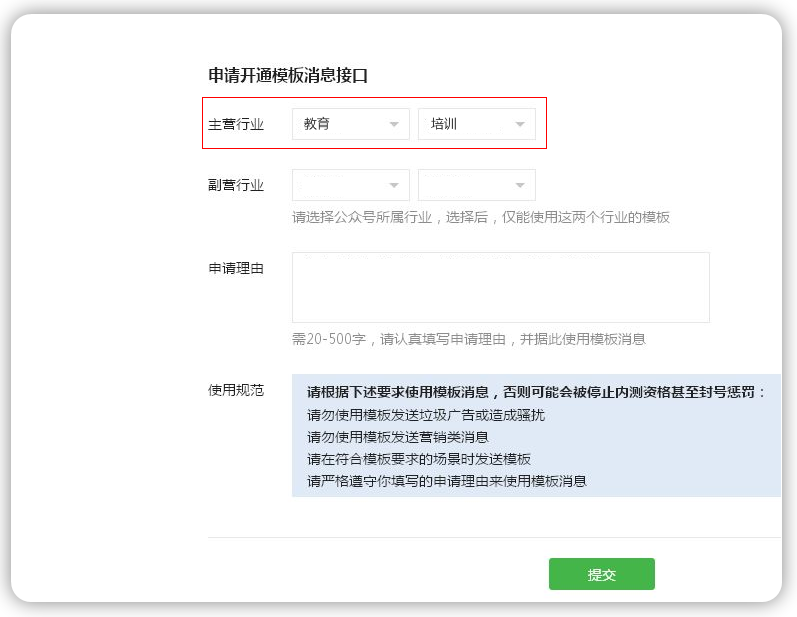797x617 pixels.
Task: Click the arrow icon beside 培训
Action: point(519,125)
